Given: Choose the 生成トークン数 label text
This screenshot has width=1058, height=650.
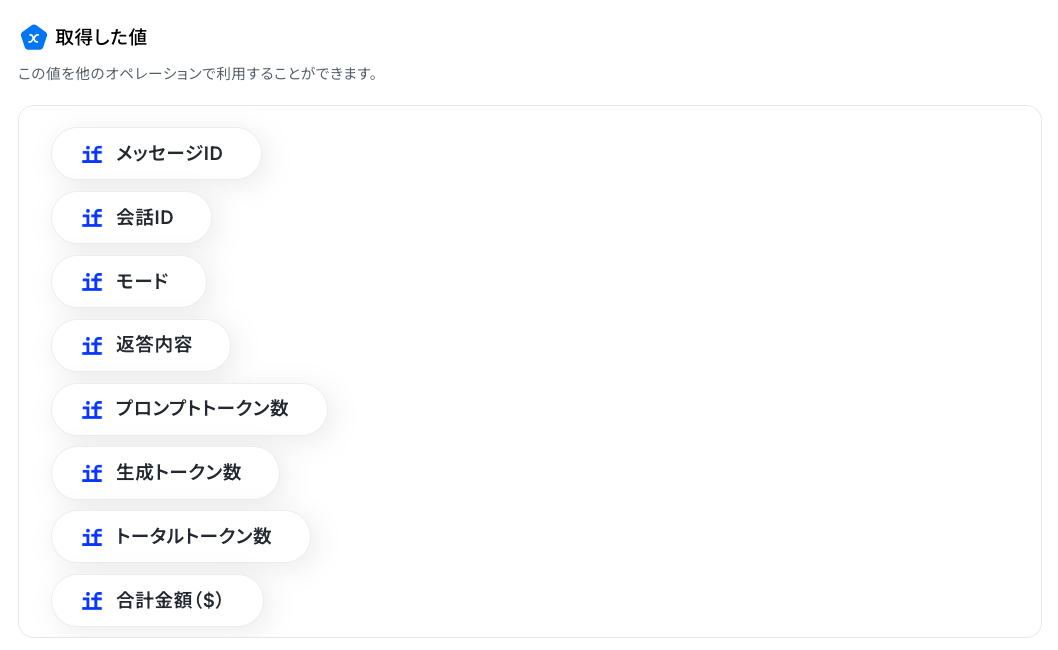Looking at the screenshot, I should click(x=179, y=472).
